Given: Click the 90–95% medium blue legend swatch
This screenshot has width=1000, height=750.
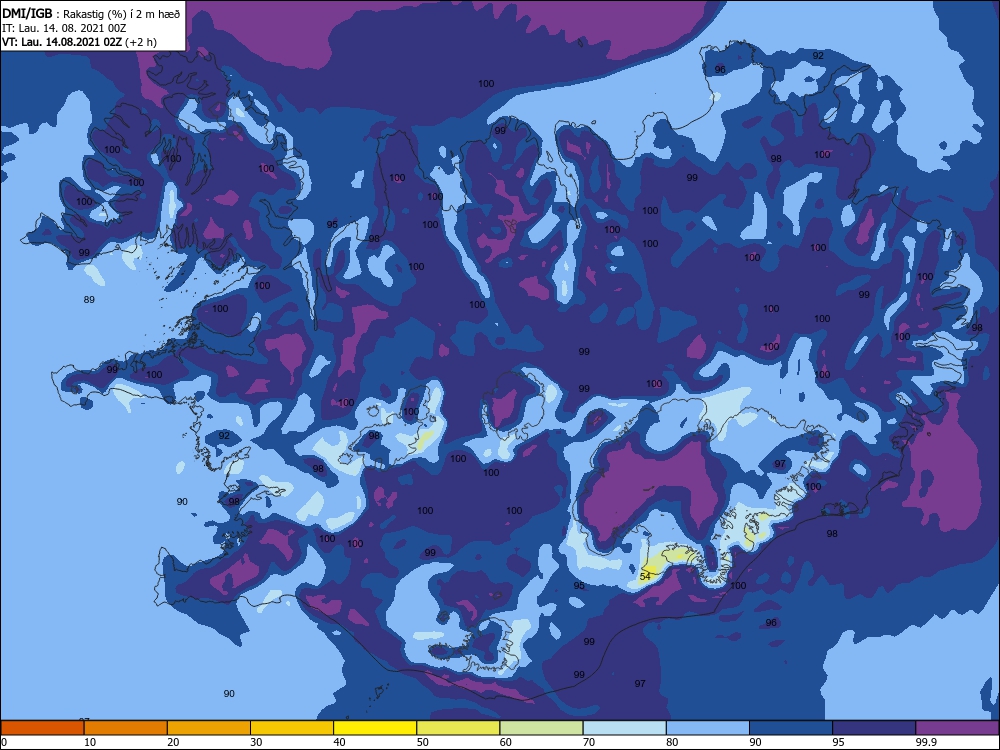Looking at the screenshot, I should coord(791,728).
